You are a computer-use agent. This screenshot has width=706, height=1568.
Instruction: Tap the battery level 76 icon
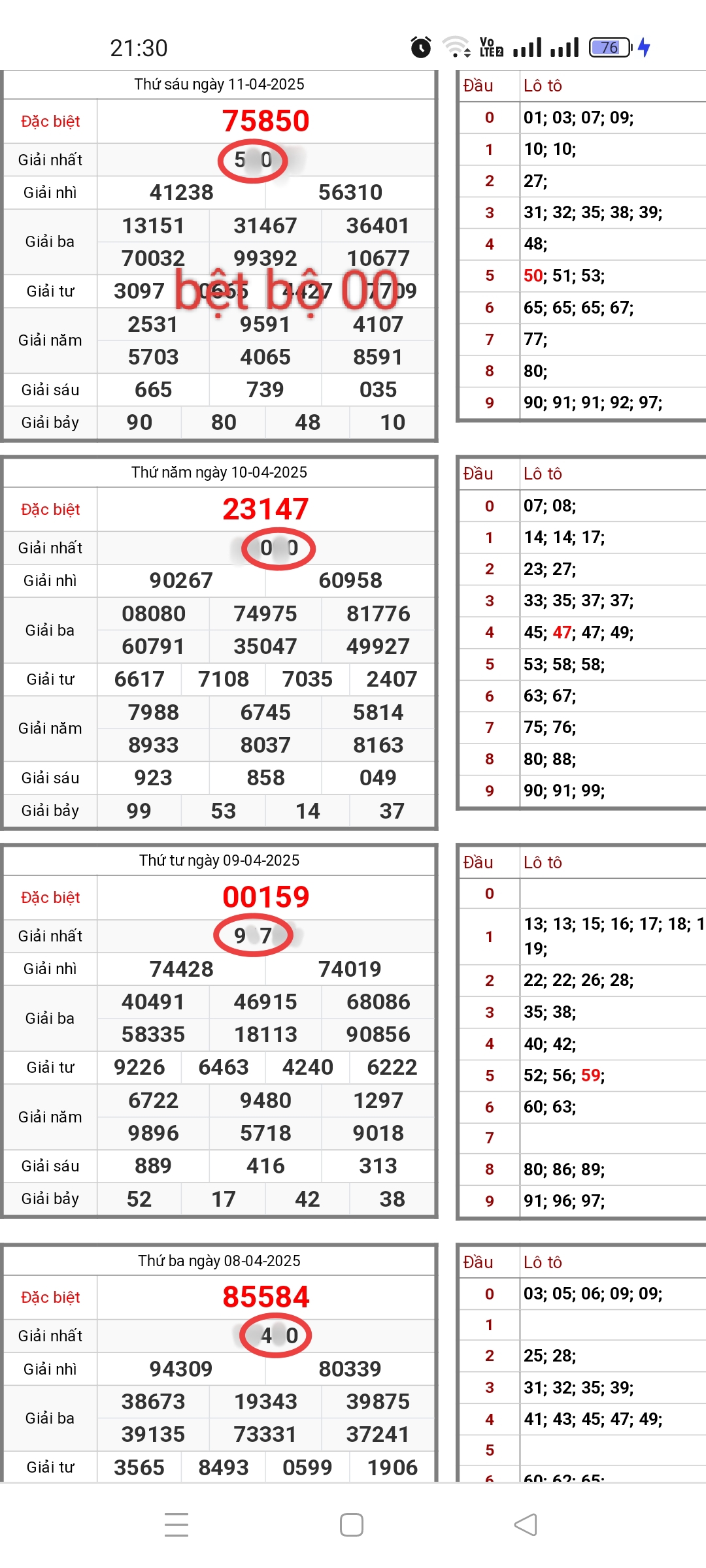pos(610,47)
